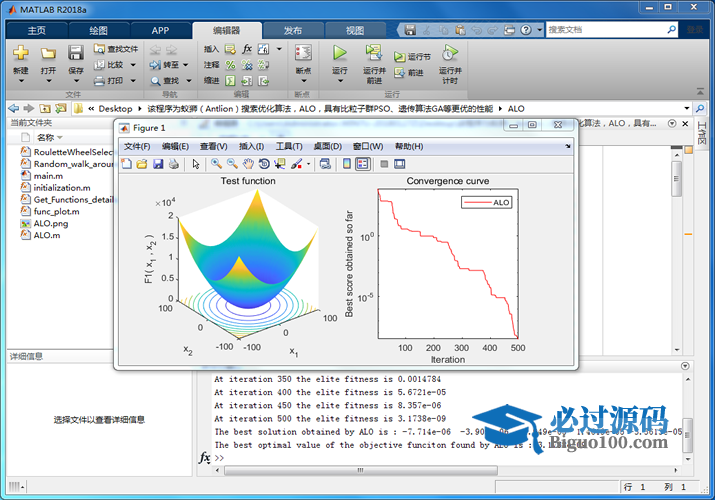Click the editor vertical scrollbar thumb
This screenshot has width=715, height=500.
pos(677,178)
